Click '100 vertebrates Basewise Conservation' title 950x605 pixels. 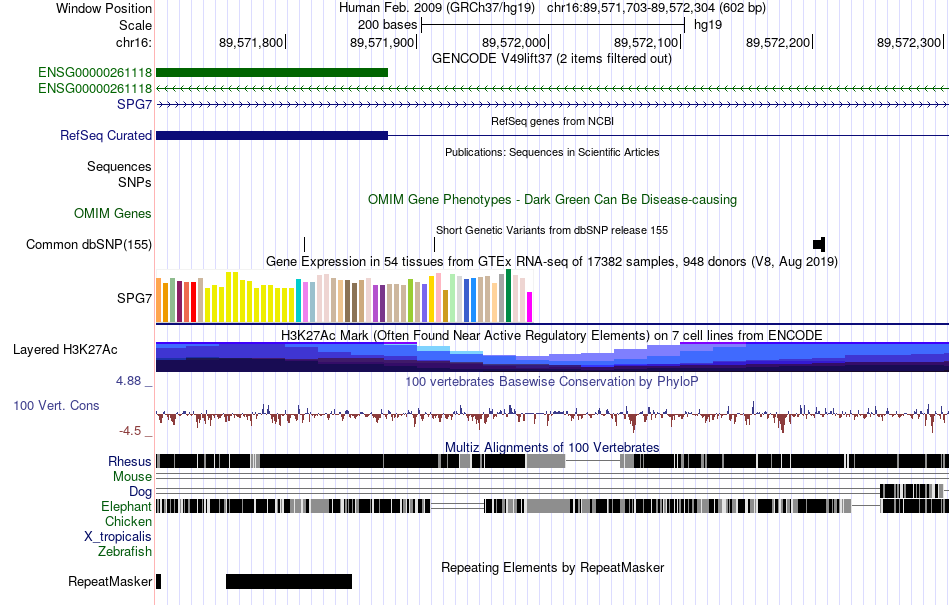coord(552,382)
